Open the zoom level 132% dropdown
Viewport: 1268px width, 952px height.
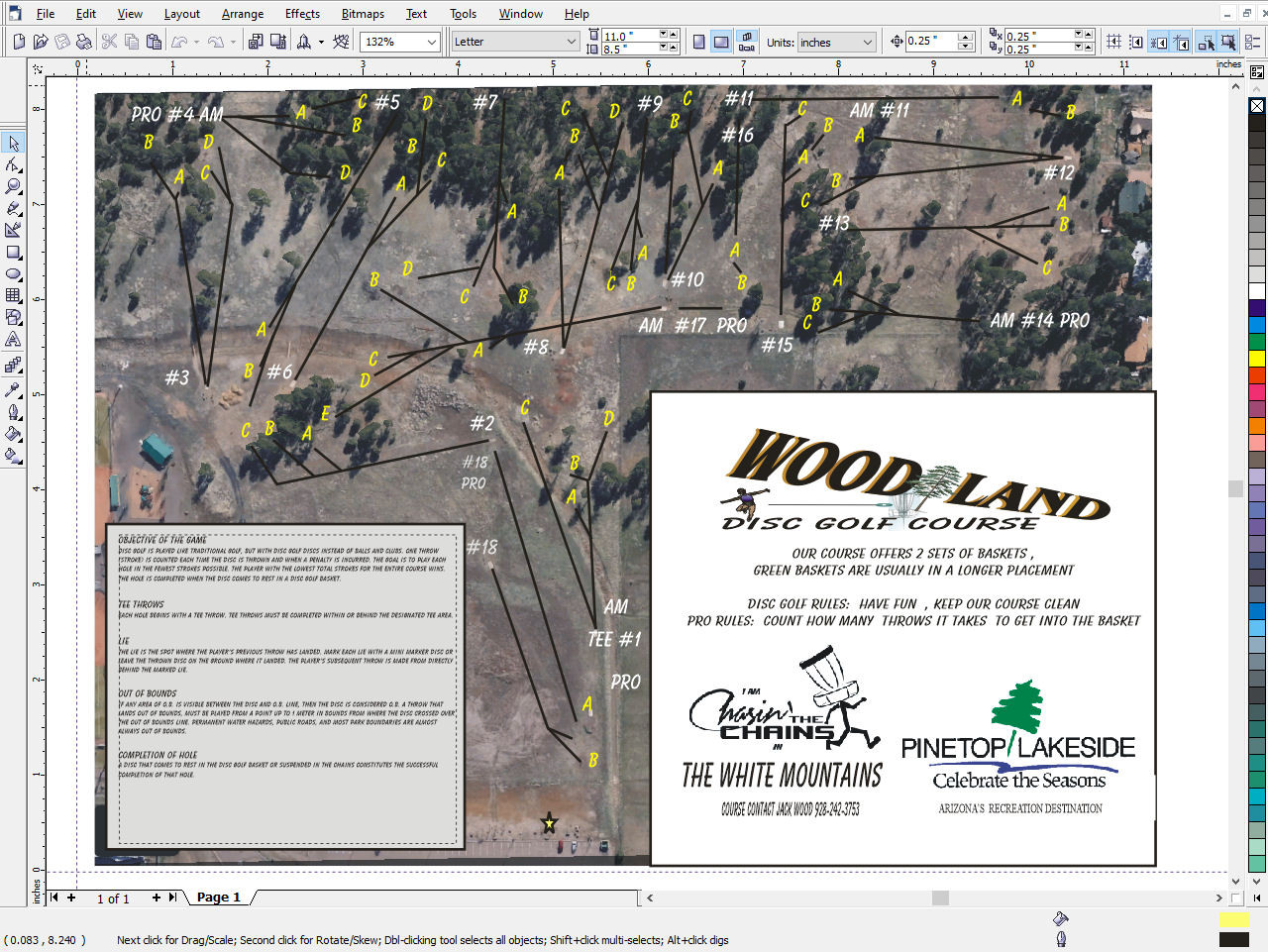[x=432, y=42]
